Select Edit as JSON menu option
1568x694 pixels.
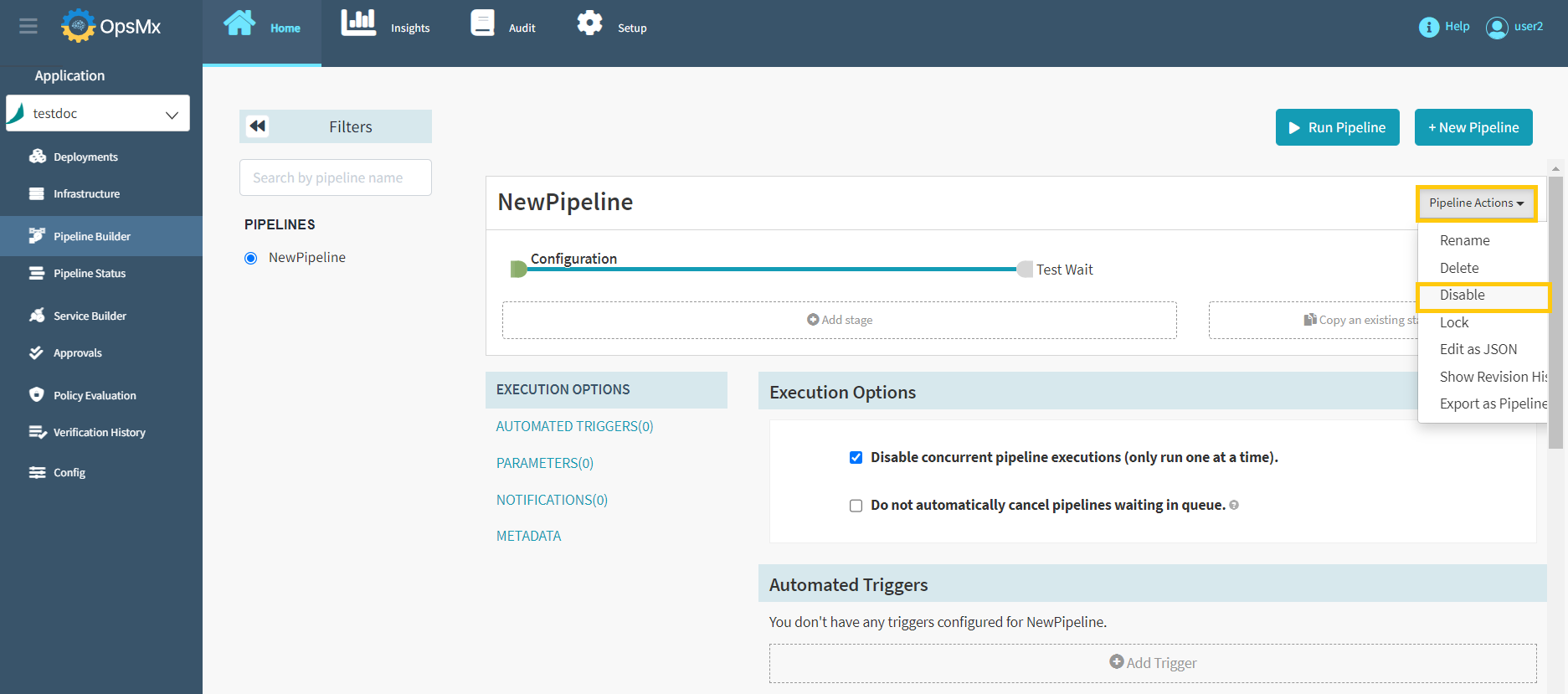tap(1478, 350)
